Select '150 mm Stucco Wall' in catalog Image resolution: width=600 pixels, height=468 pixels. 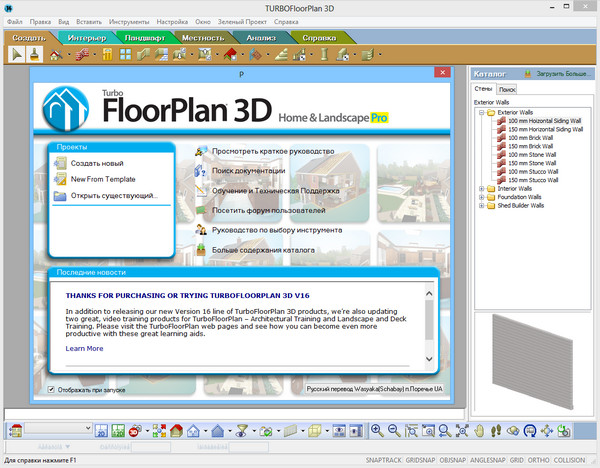(533, 180)
